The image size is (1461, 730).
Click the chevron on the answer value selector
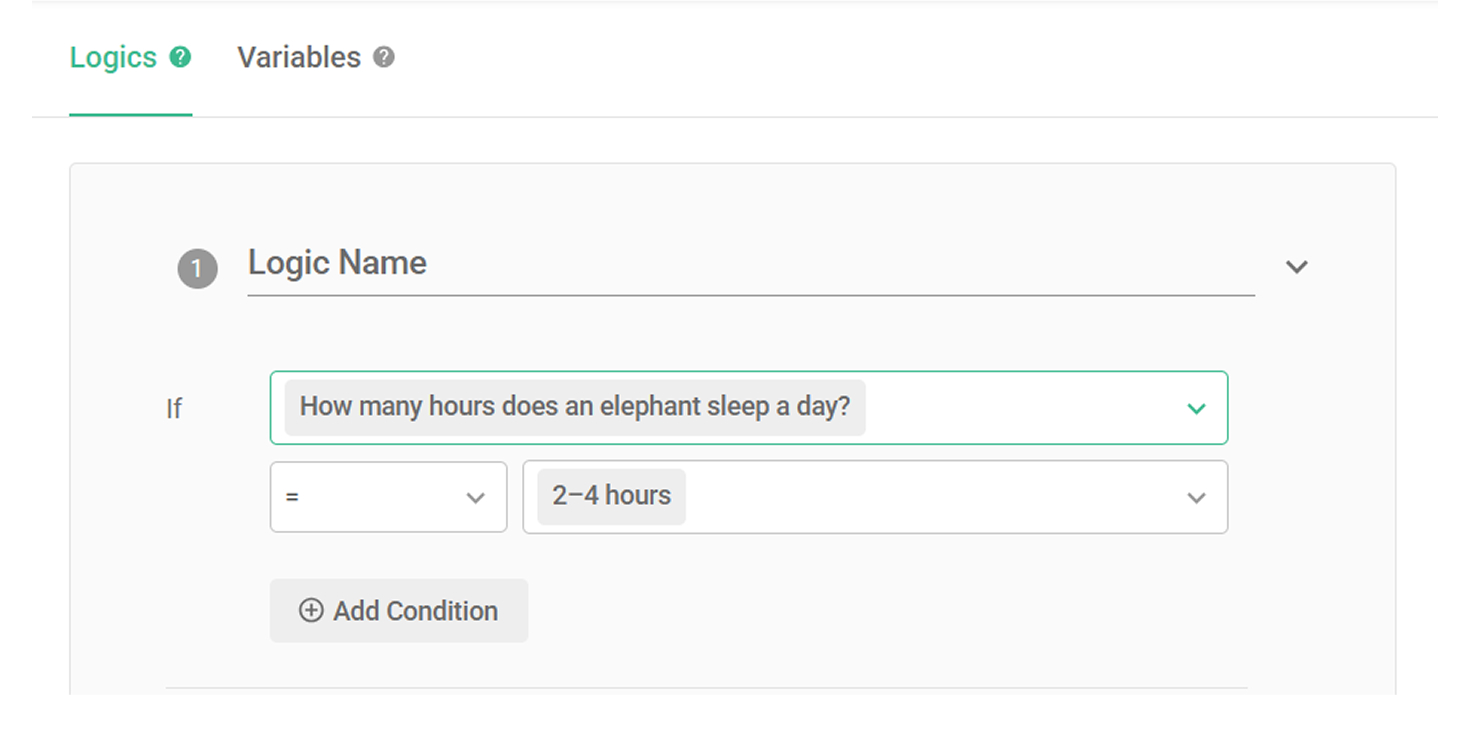pyautogui.click(x=1196, y=497)
